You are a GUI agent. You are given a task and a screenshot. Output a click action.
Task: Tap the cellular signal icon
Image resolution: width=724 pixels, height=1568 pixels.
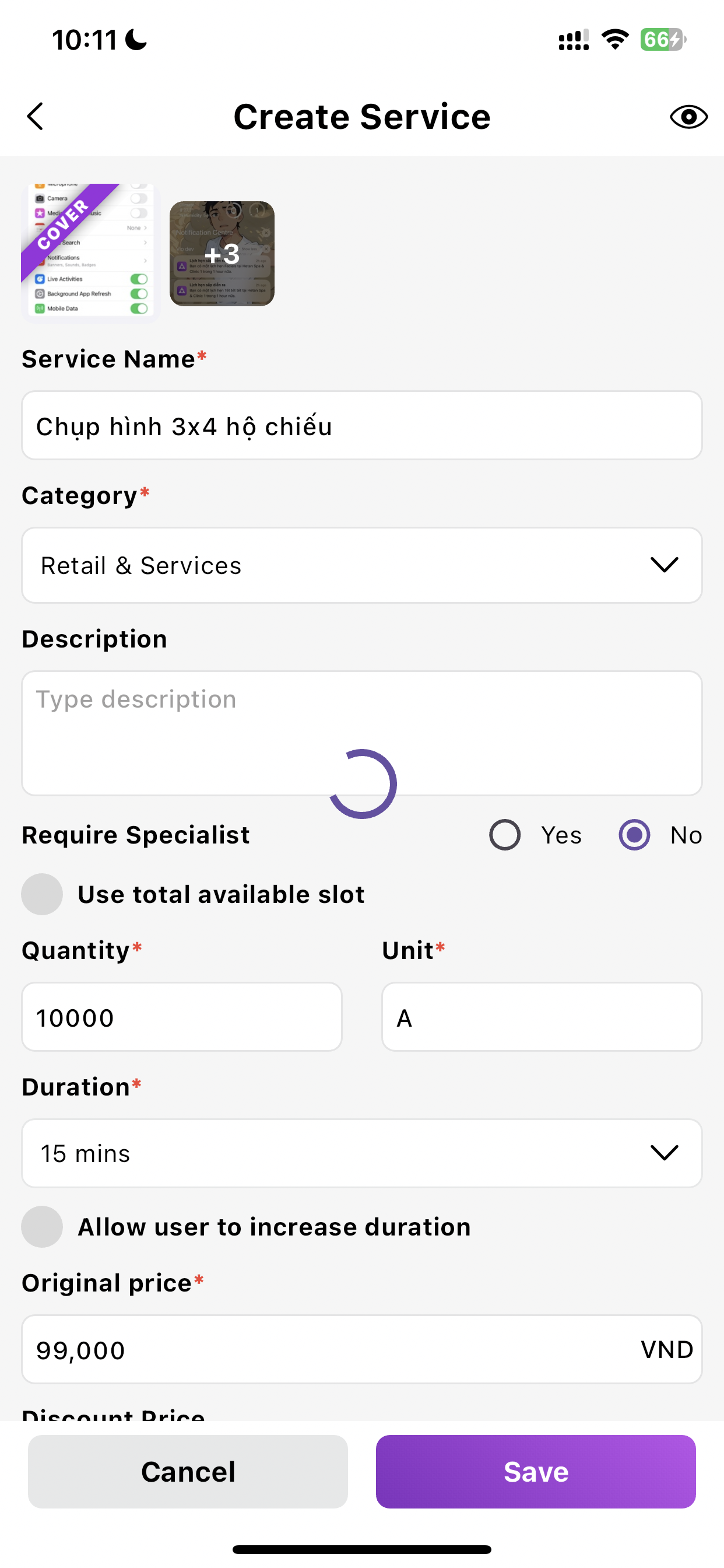573,40
